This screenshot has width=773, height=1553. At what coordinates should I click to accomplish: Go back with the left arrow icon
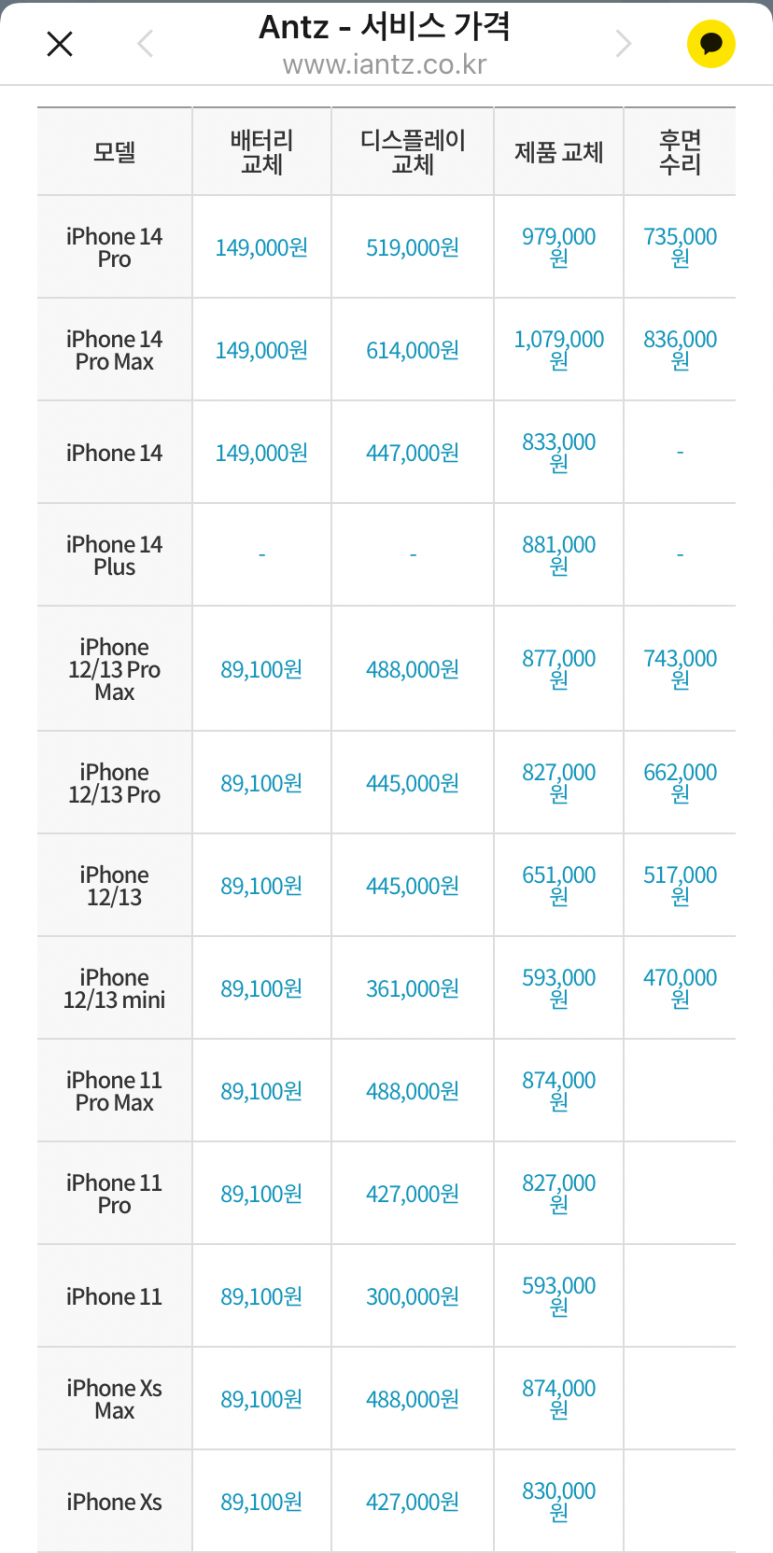click(x=146, y=44)
